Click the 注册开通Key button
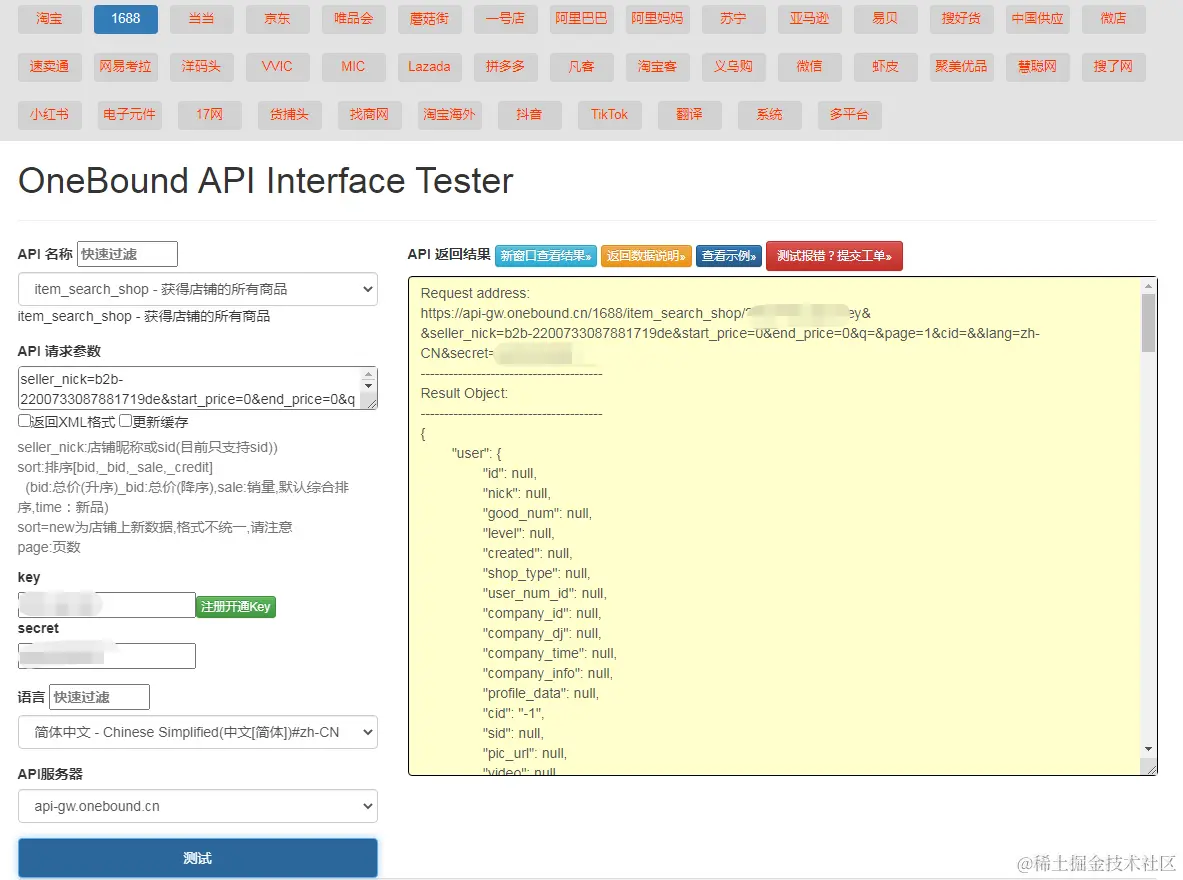 click(236, 607)
